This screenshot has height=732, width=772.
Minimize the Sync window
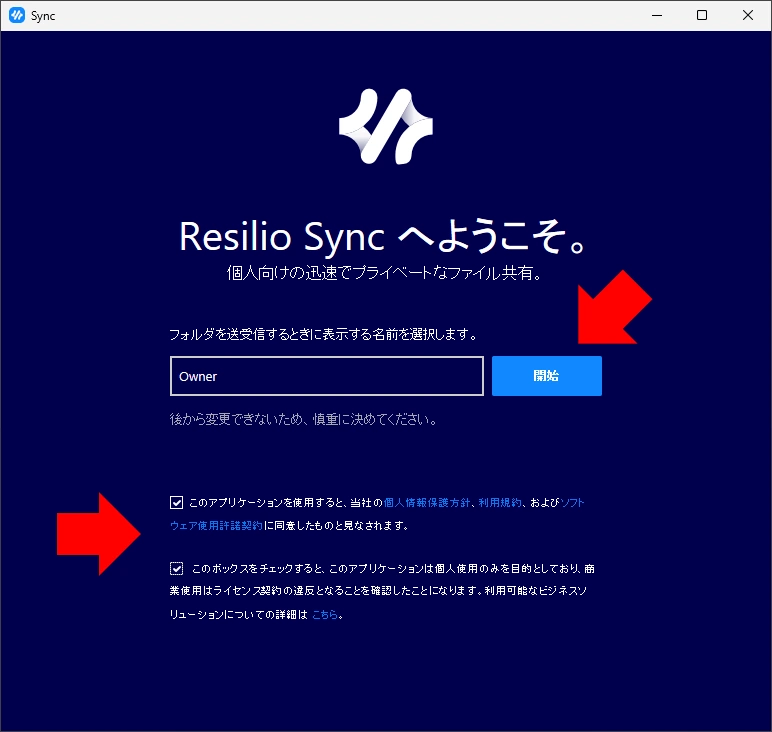pos(657,15)
